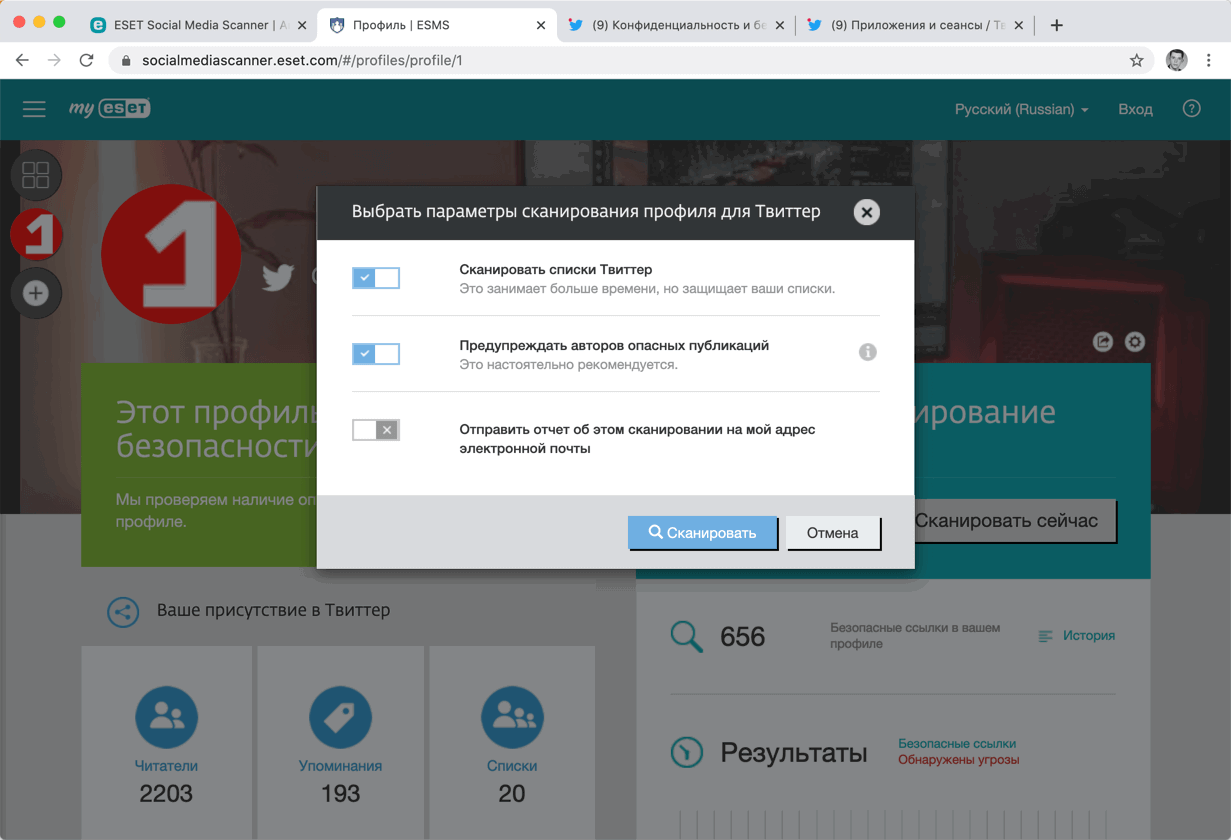Click the Читатели followers icon
1231x840 pixels.
[x=166, y=717]
